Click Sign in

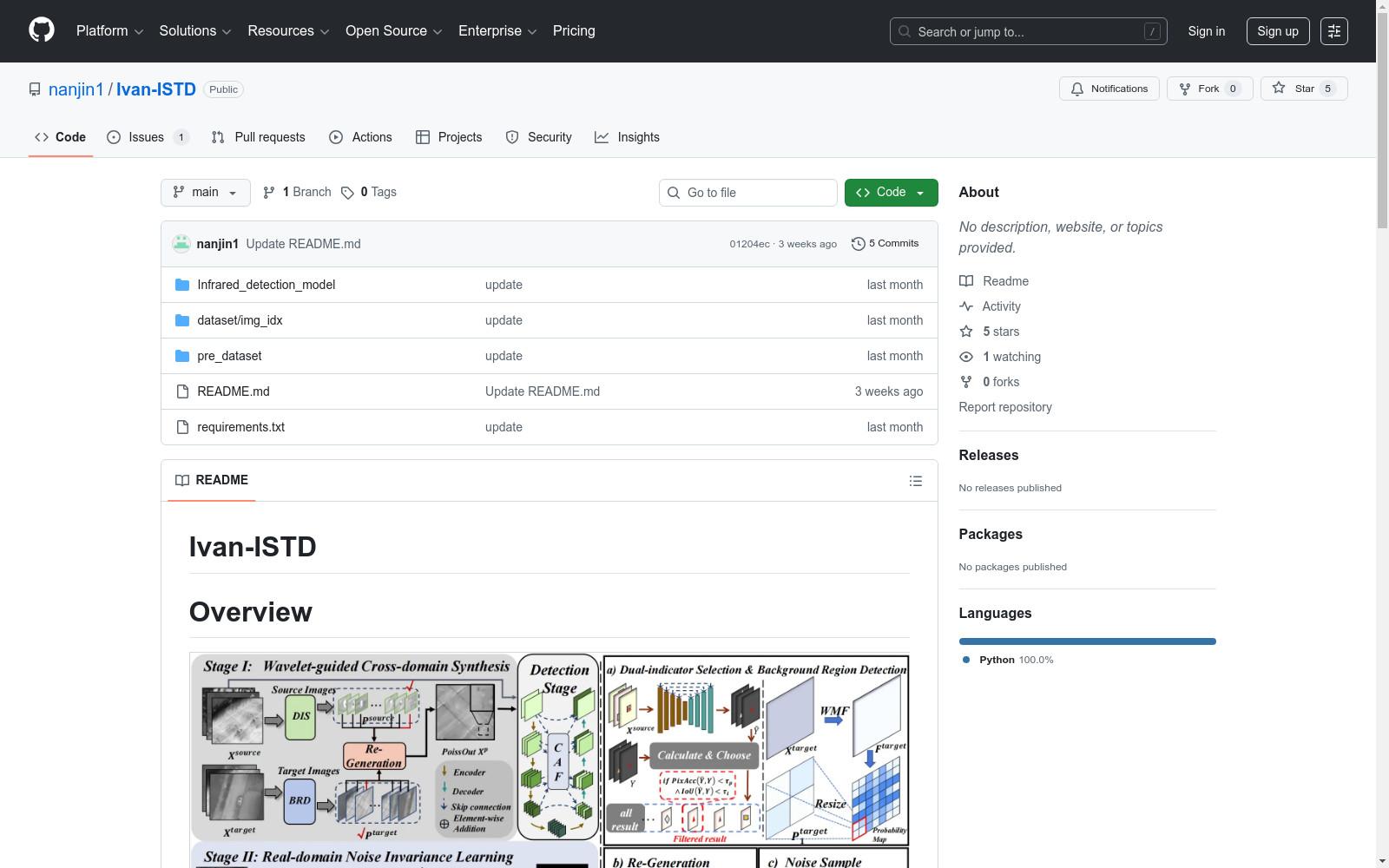tap(1207, 31)
